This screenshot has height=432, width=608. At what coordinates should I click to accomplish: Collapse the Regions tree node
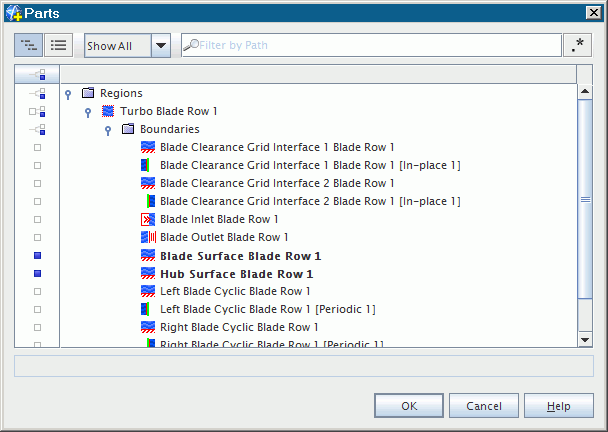(67, 94)
